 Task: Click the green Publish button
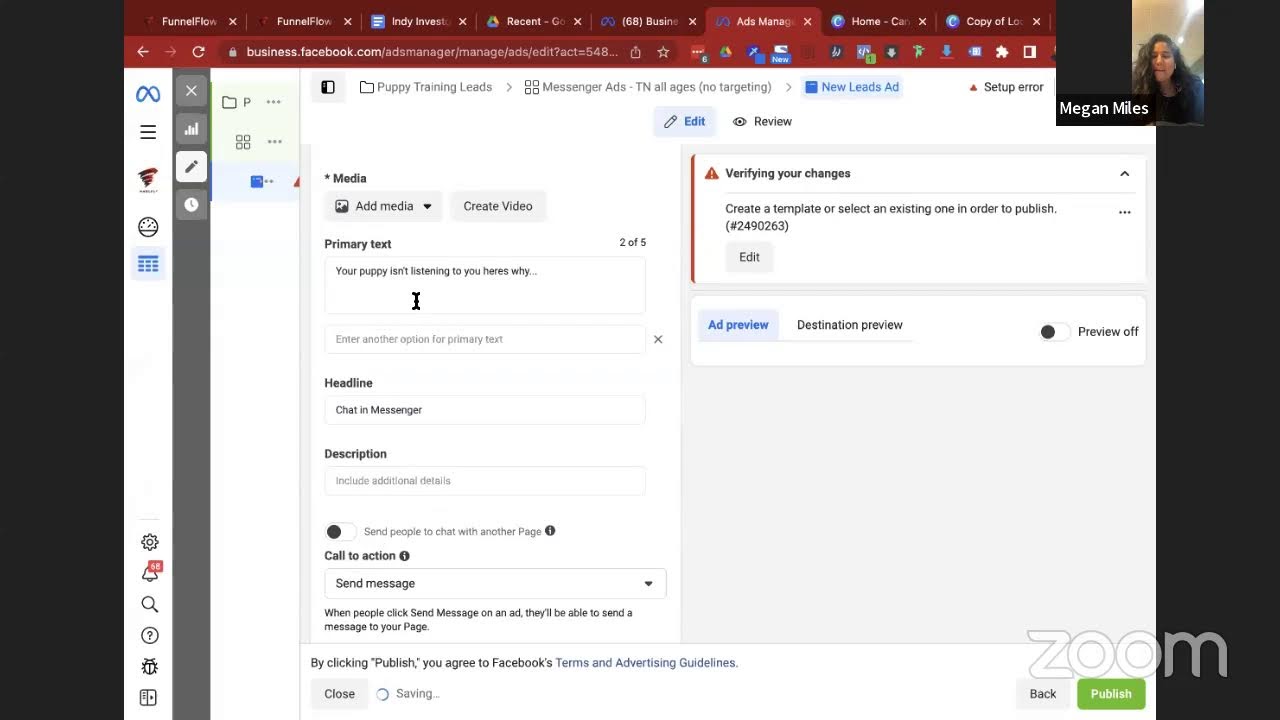pos(1110,694)
